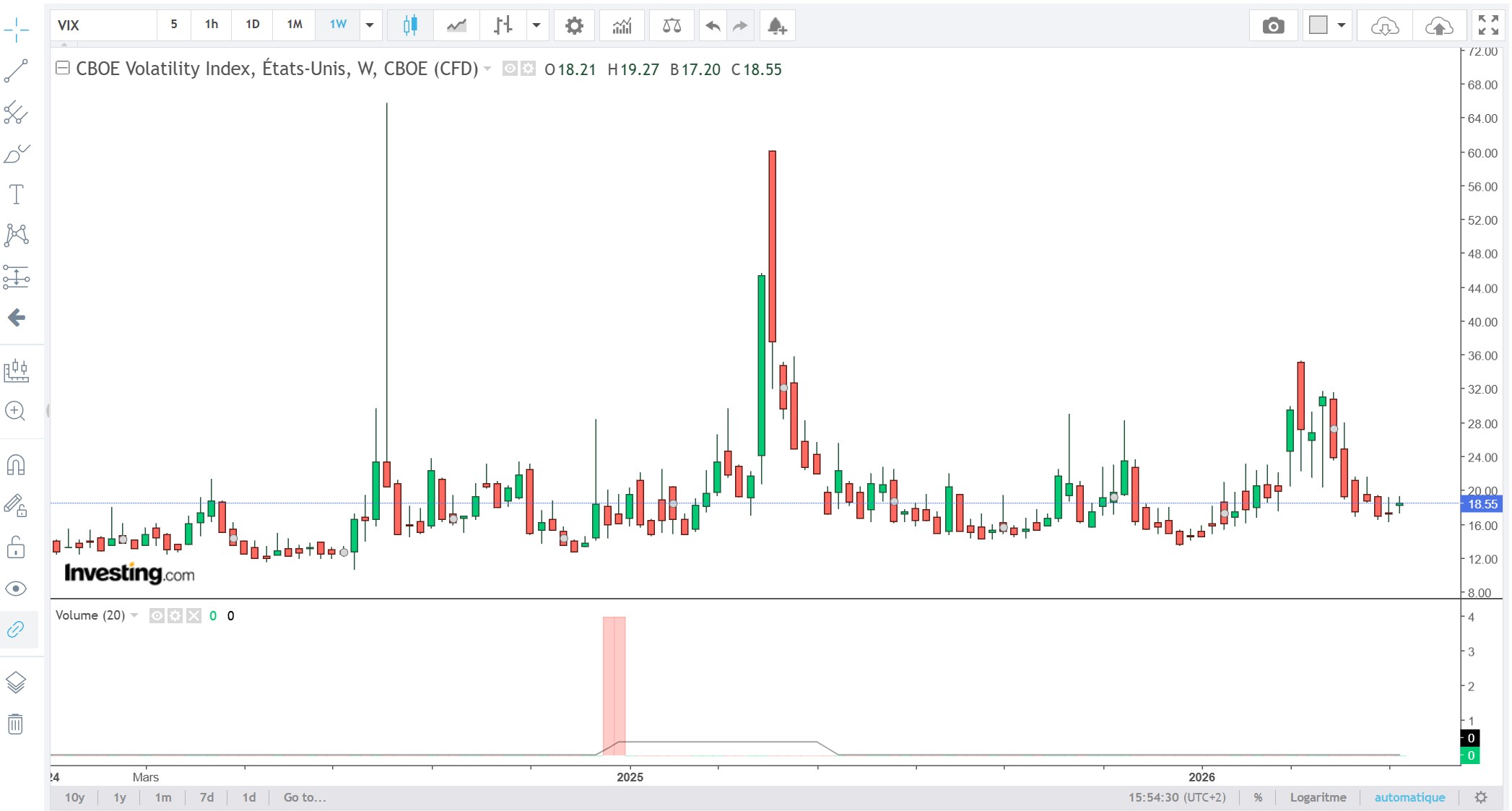The image size is (1512, 811).
Task: Take a chart snapshot with camera icon
Action: point(1273,26)
